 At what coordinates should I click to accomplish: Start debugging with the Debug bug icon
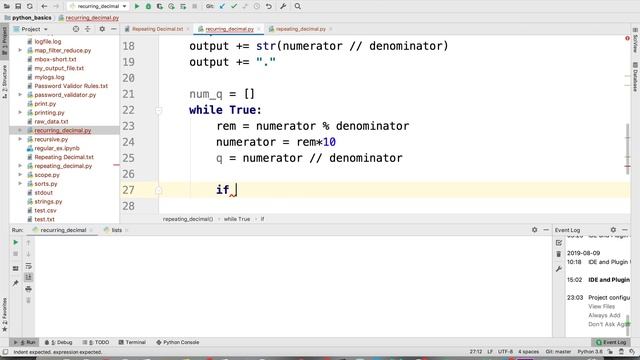[148, 6]
